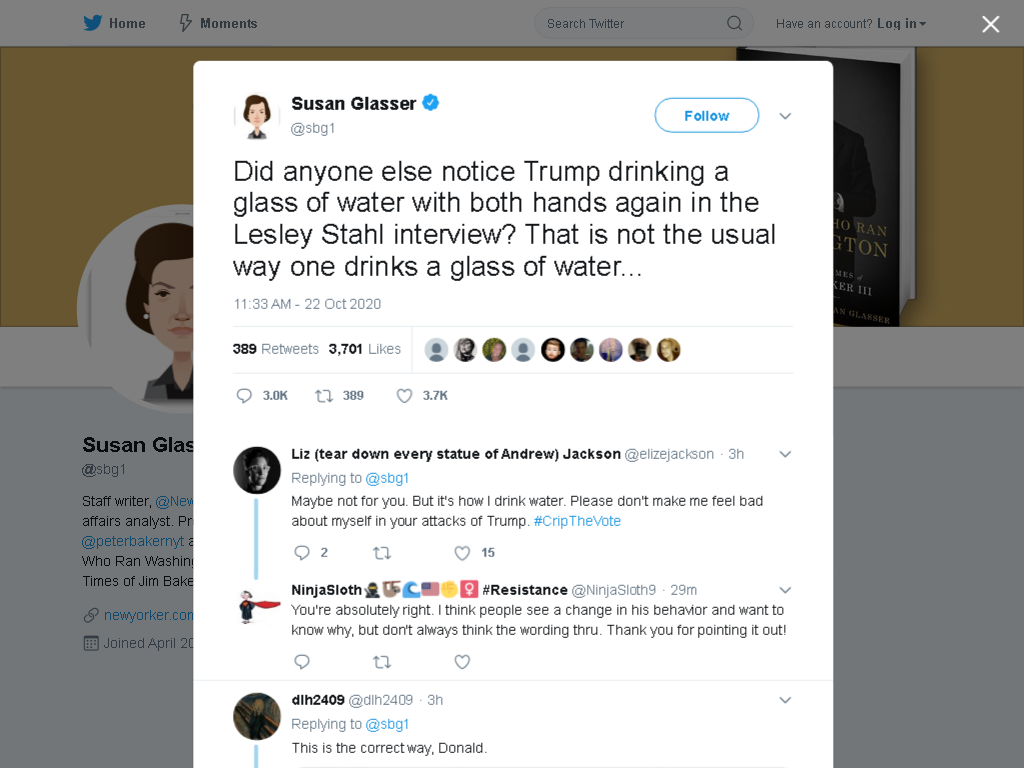View the 389 Retweets list
1024x768 pixels.
tap(276, 349)
